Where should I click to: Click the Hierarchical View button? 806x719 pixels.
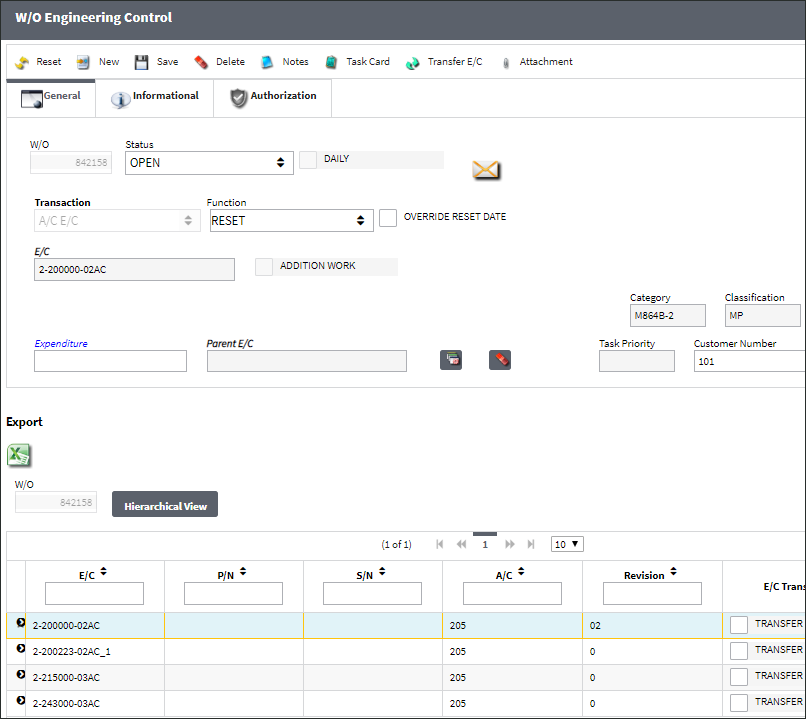pos(165,504)
